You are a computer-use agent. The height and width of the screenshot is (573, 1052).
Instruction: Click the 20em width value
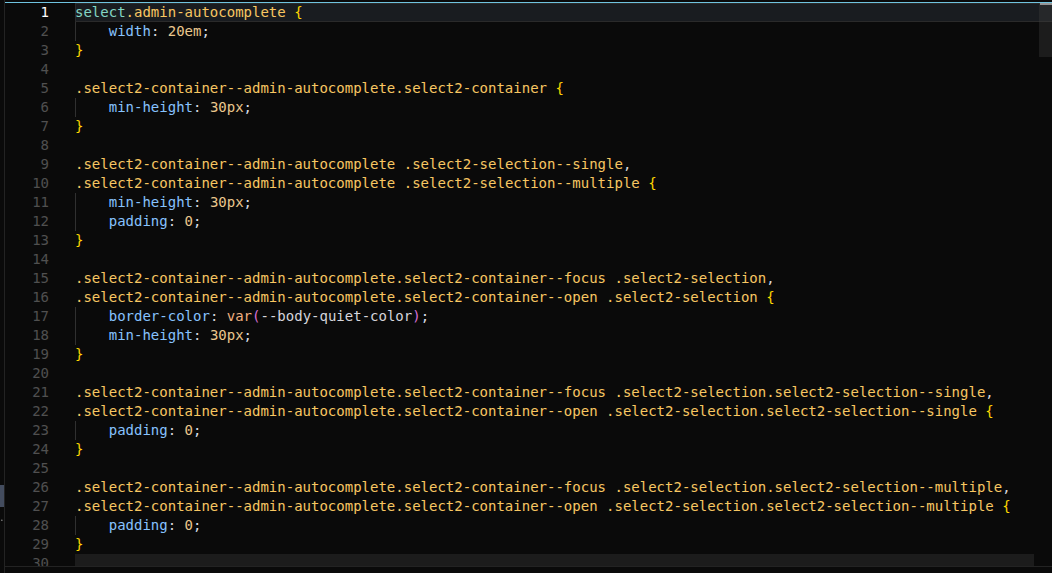[188, 31]
